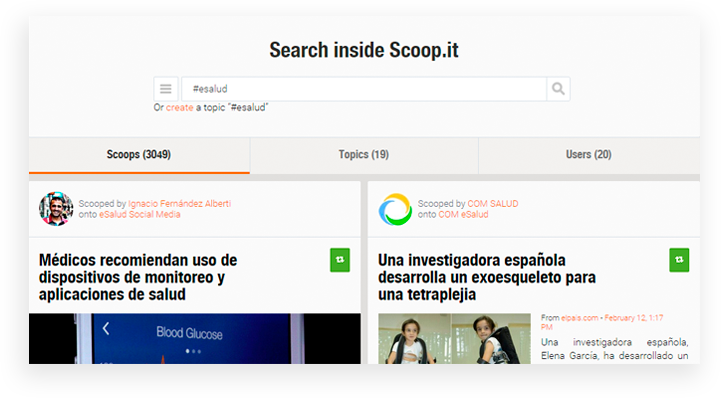
Task: Rescoop the 'Médicos recomiendan' post
Action: 340,260
